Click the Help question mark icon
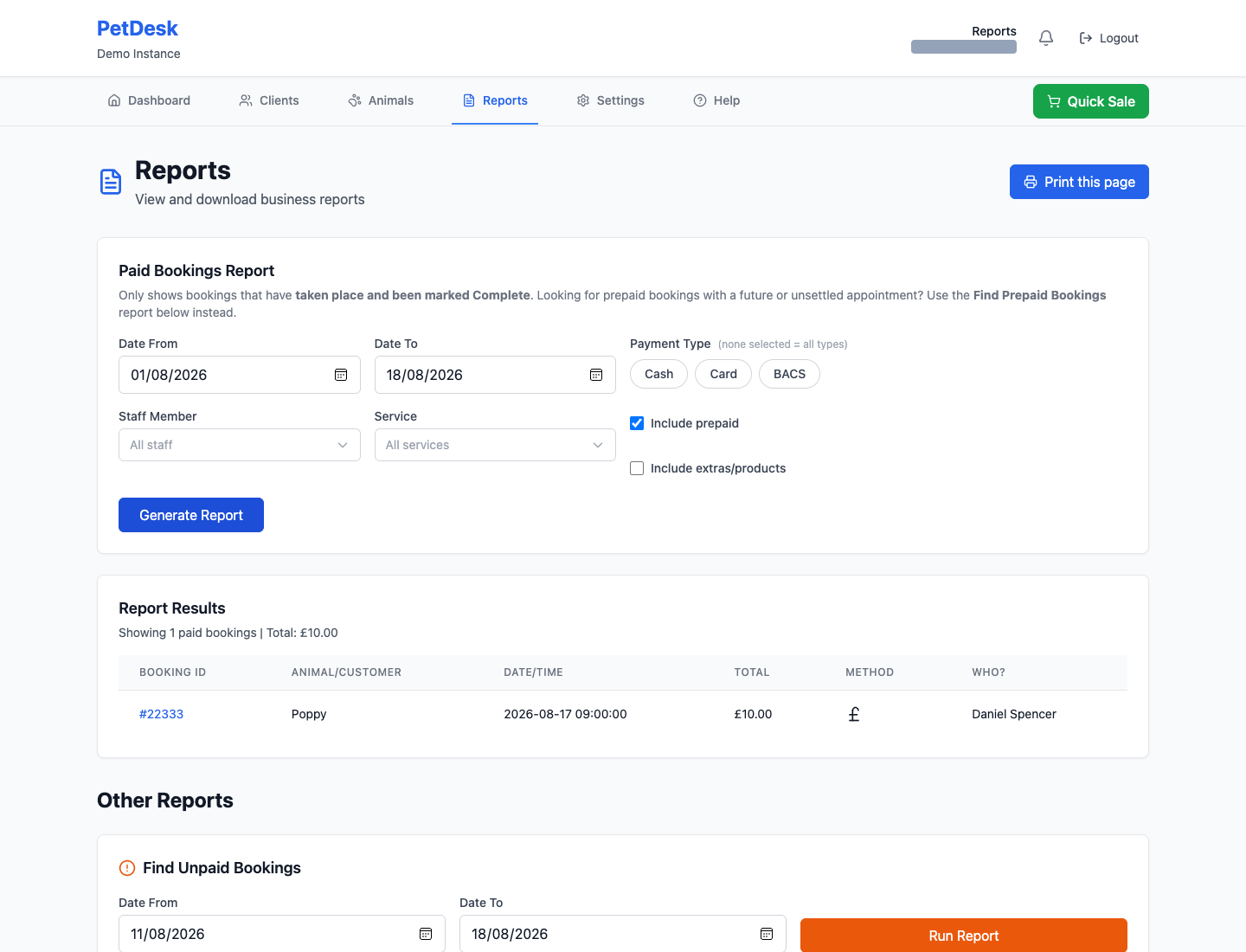The width and height of the screenshot is (1246, 952). [x=700, y=100]
